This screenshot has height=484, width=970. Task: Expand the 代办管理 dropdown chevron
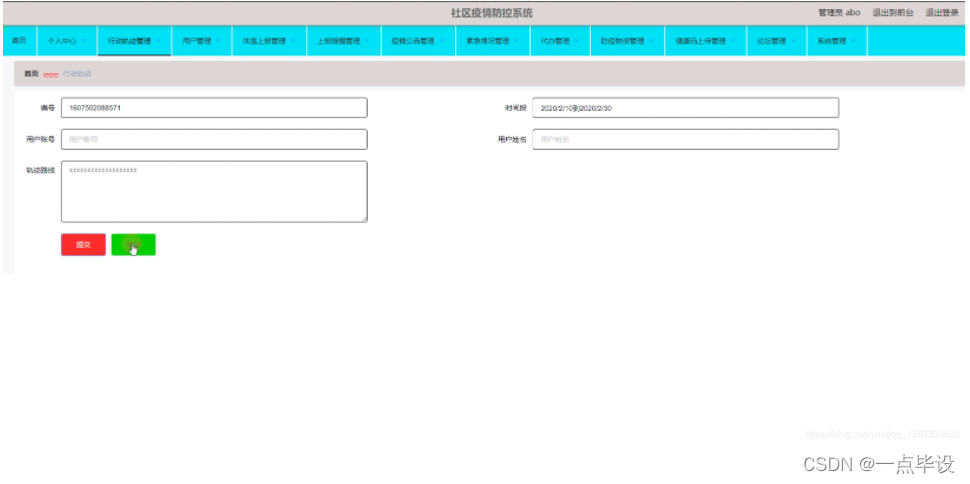[577, 41]
